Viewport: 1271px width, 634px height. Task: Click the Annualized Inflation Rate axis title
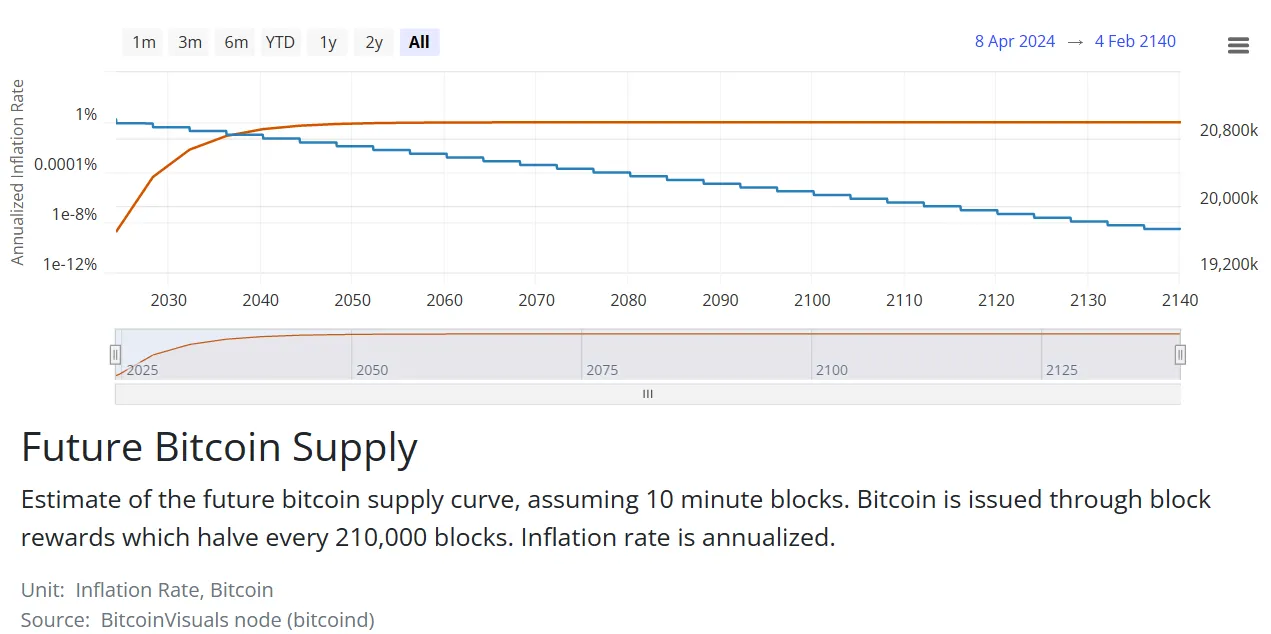point(17,172)
